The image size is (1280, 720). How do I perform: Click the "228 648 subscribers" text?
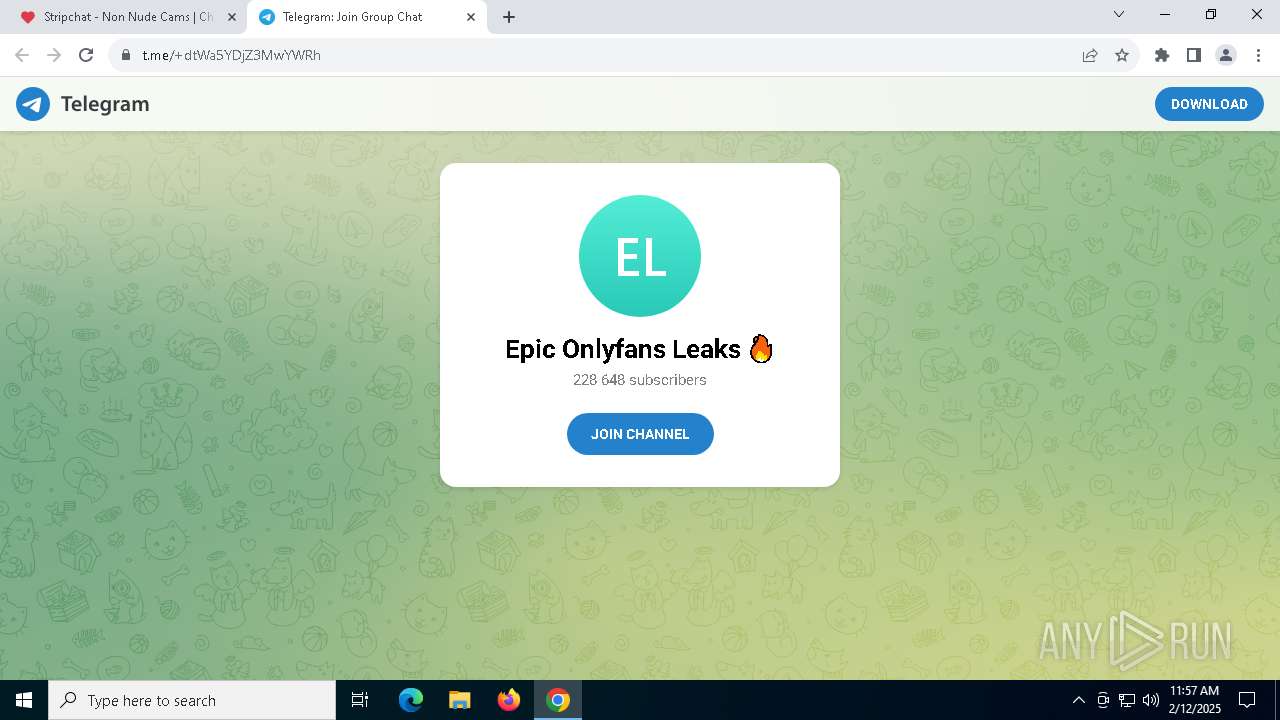(640, 380)
